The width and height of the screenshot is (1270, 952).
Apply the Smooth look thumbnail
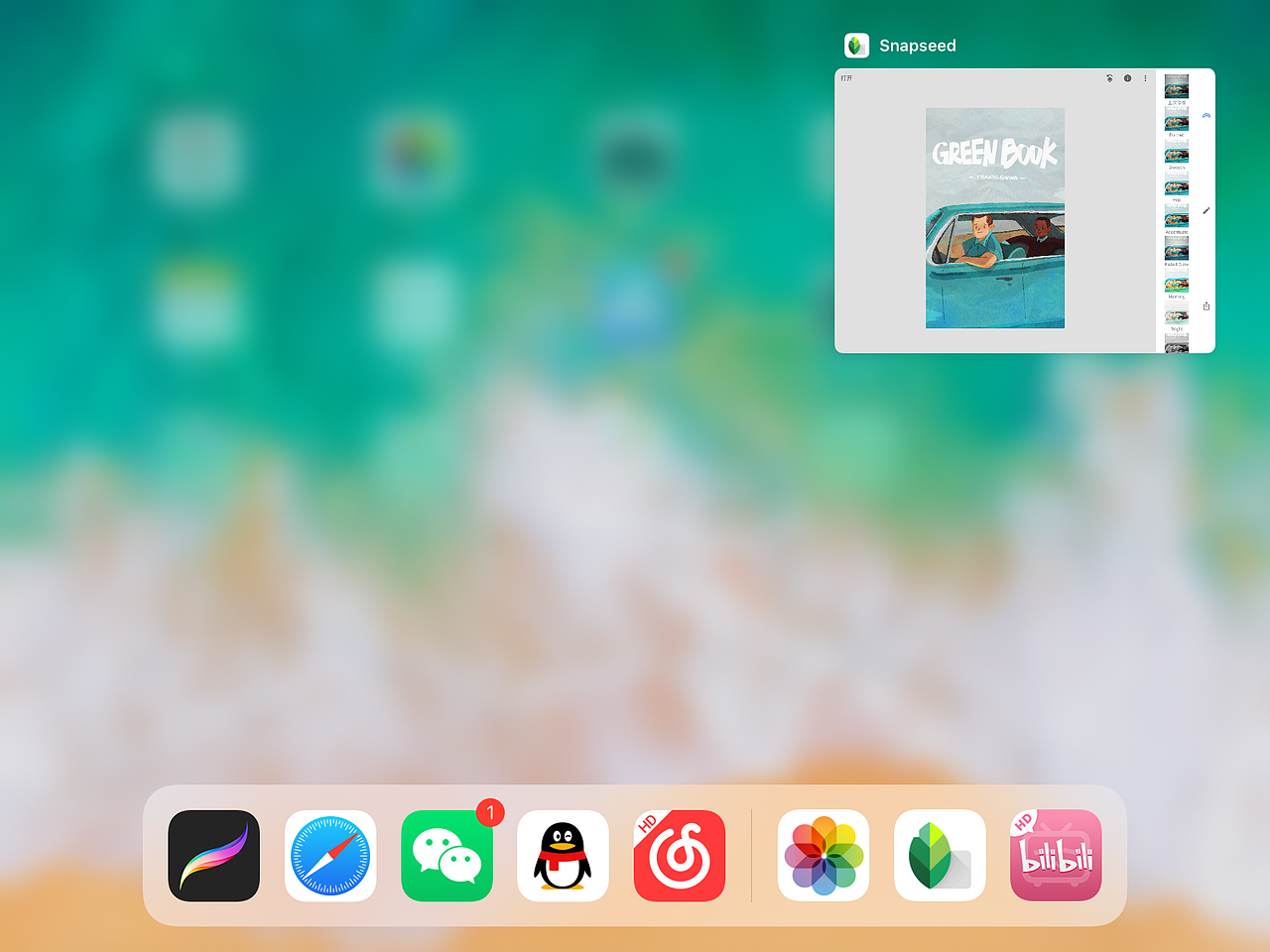tap(1177, 151)
